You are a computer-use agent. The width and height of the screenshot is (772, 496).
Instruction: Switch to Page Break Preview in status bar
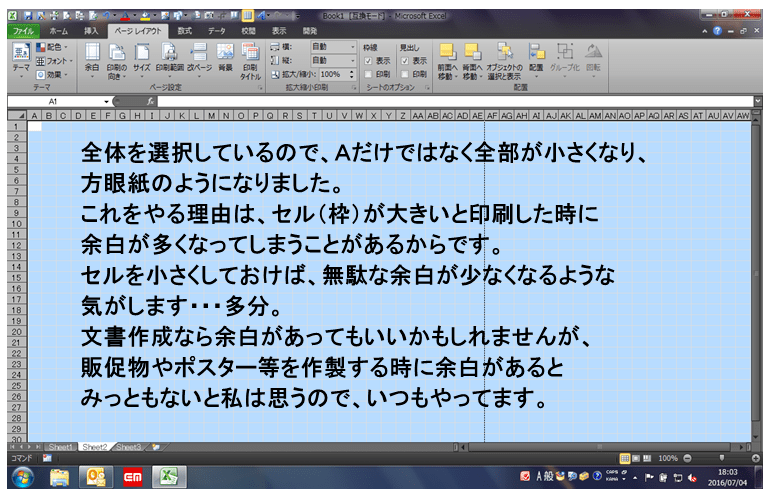tap(647, 458)
